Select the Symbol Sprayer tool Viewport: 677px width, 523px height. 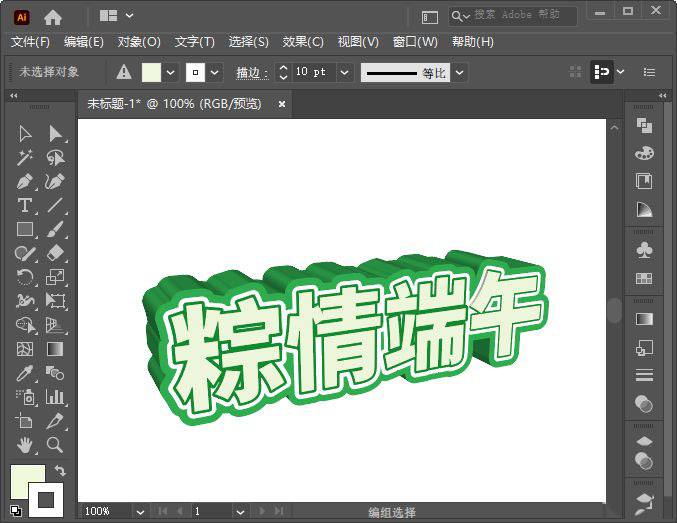[25, 396]
